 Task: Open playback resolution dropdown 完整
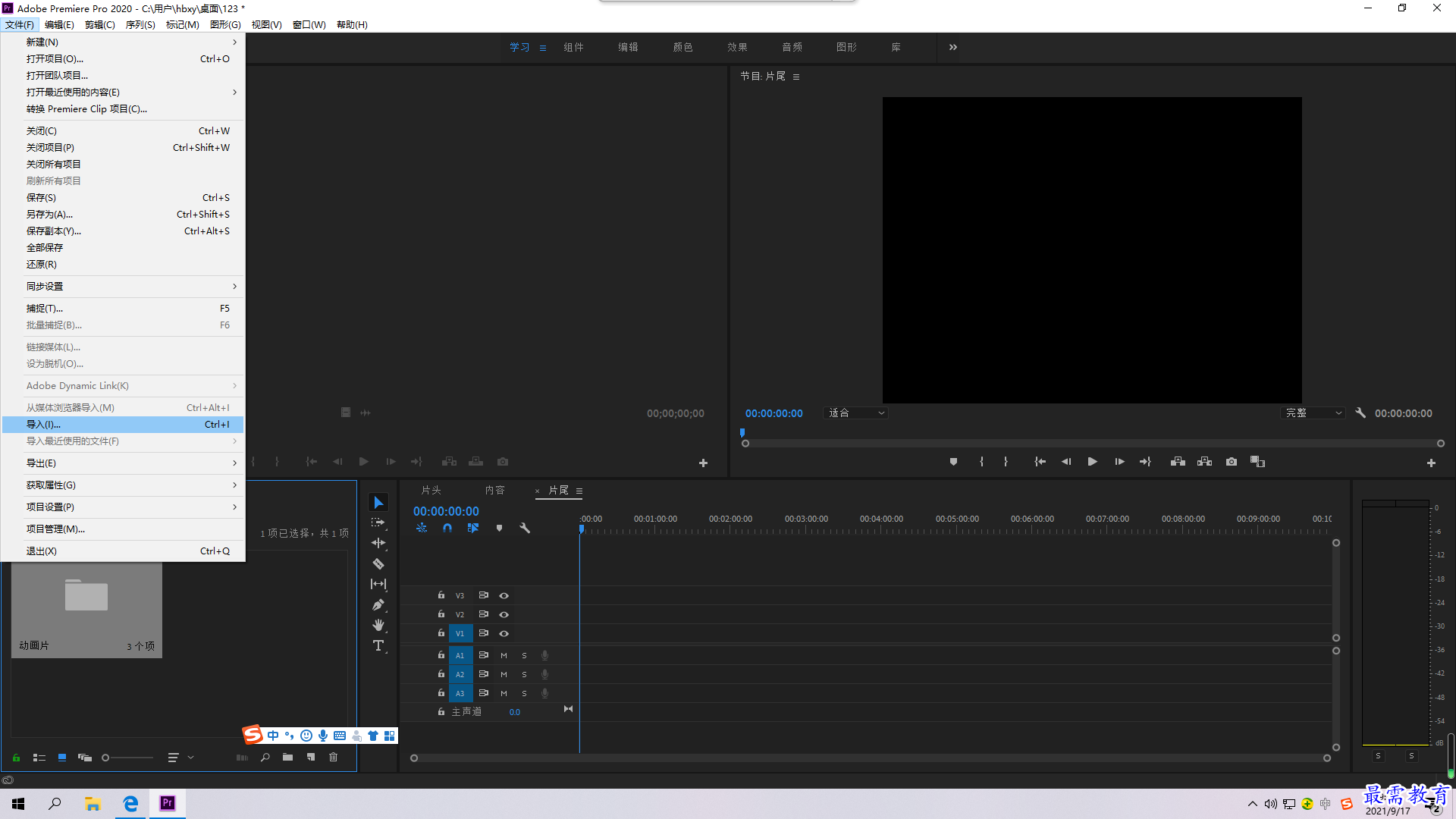[x=1313, y=413]
